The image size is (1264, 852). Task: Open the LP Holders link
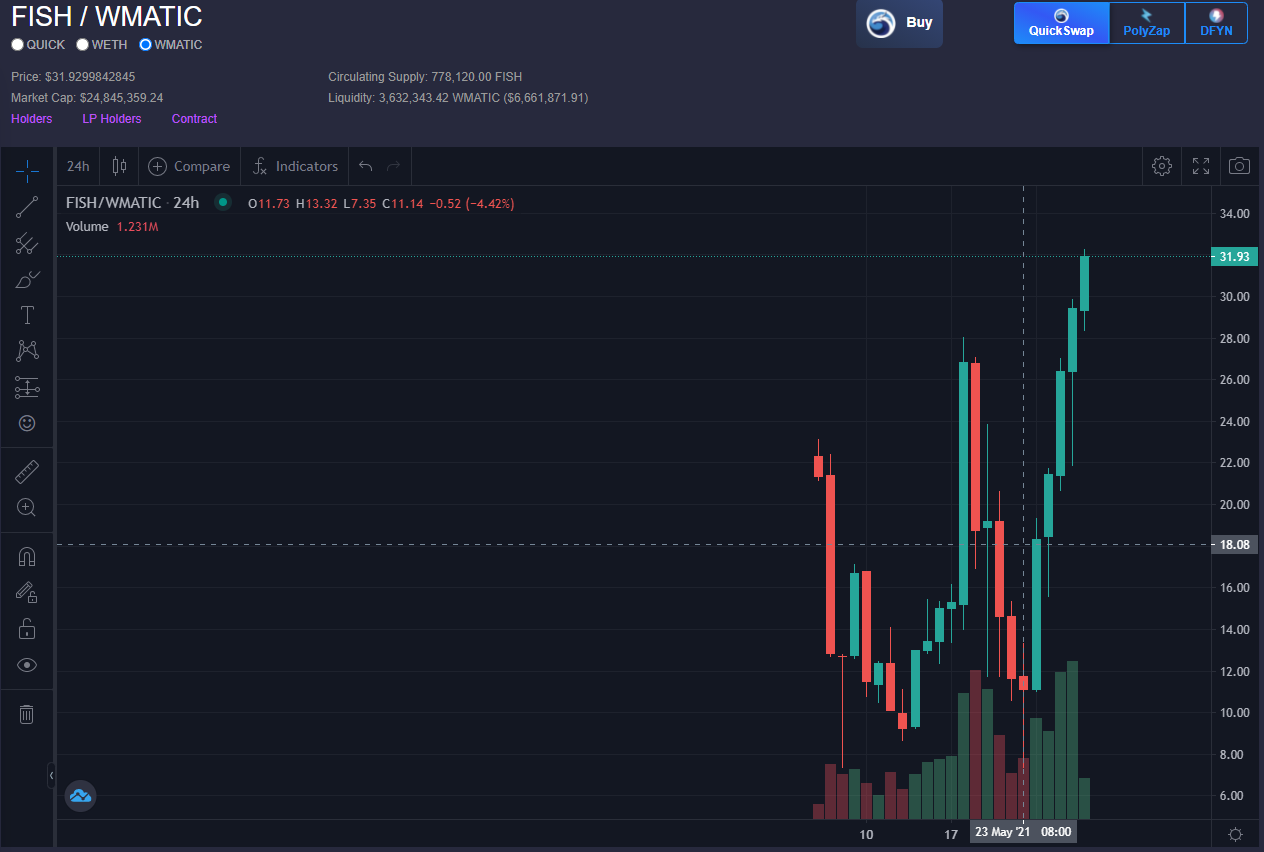[112, 119]
